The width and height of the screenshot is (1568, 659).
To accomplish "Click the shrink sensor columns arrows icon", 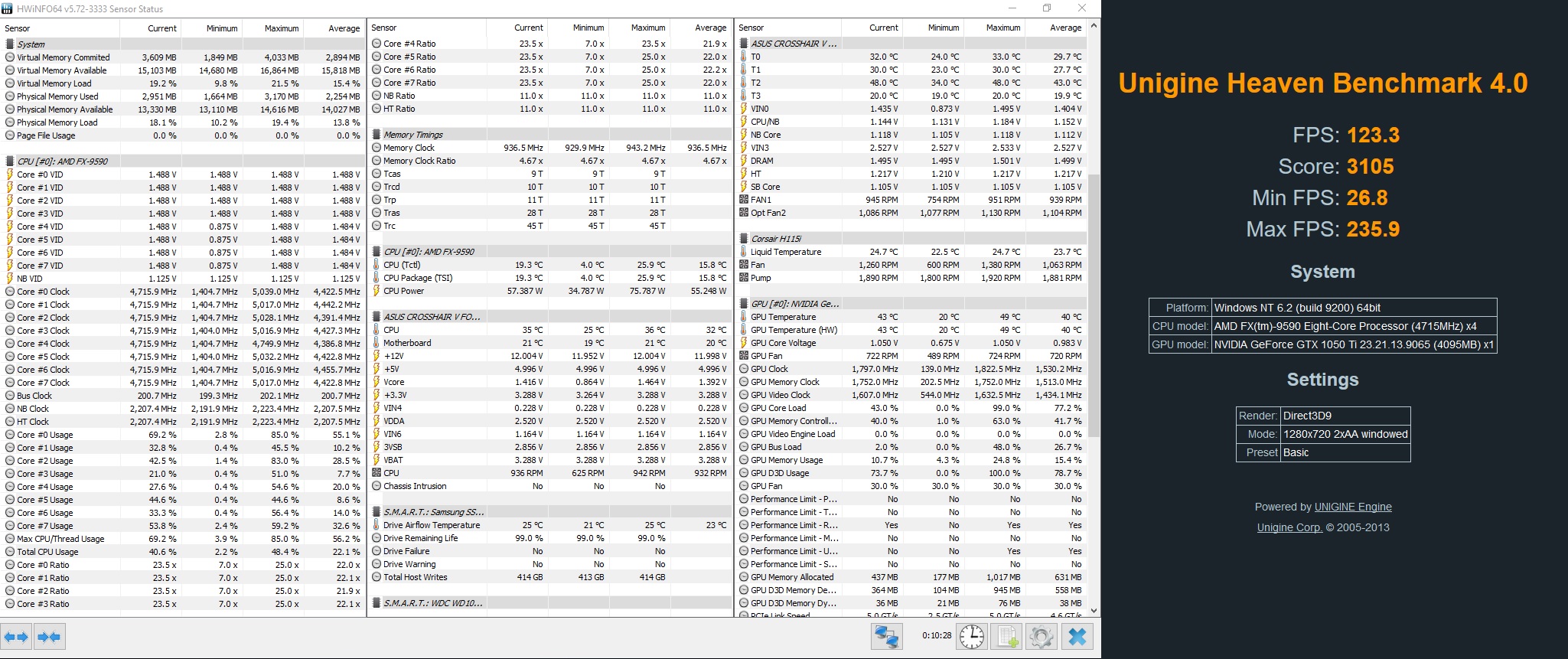I will point(49,636).
